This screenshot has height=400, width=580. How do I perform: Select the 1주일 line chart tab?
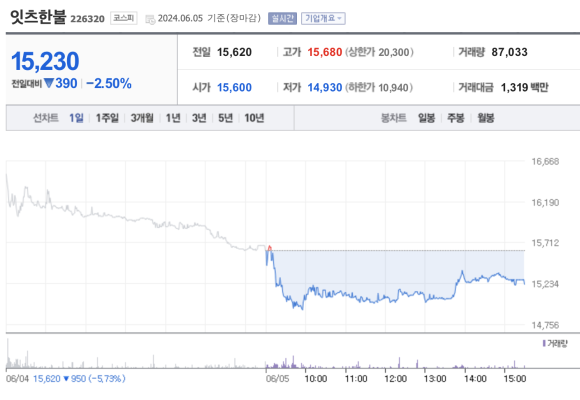pos(107,118)
